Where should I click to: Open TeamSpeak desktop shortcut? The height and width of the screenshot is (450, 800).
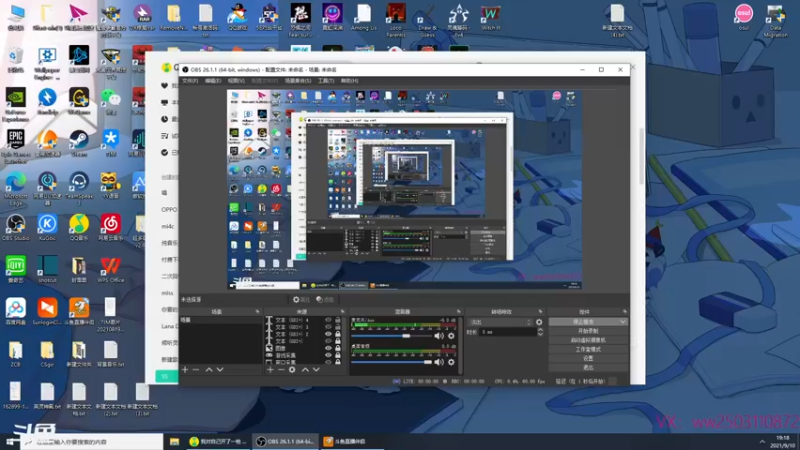point(79,188)
